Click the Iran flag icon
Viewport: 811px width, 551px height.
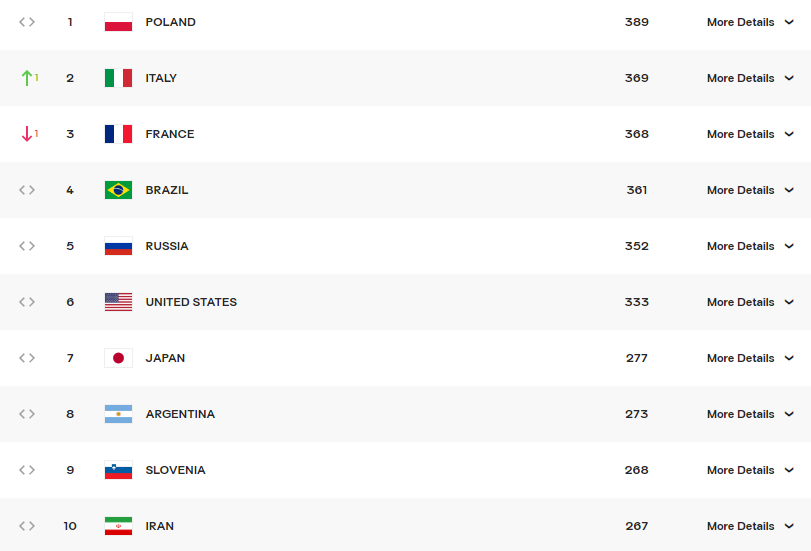(118, 526)
